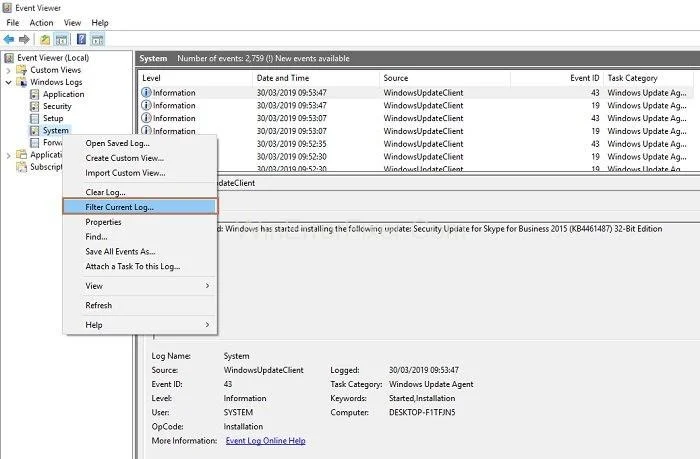Screen dimensions: 700x459
Task: Select Clear Log in the context menu
Action: pyautogui.click(x=106, y=192)
